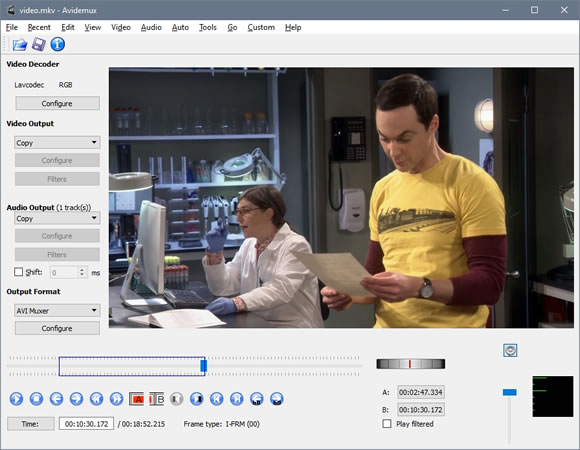This screenshot has height=450, width=580.
Task: Open the Recent menu
Action: click(x=39, y=27)
